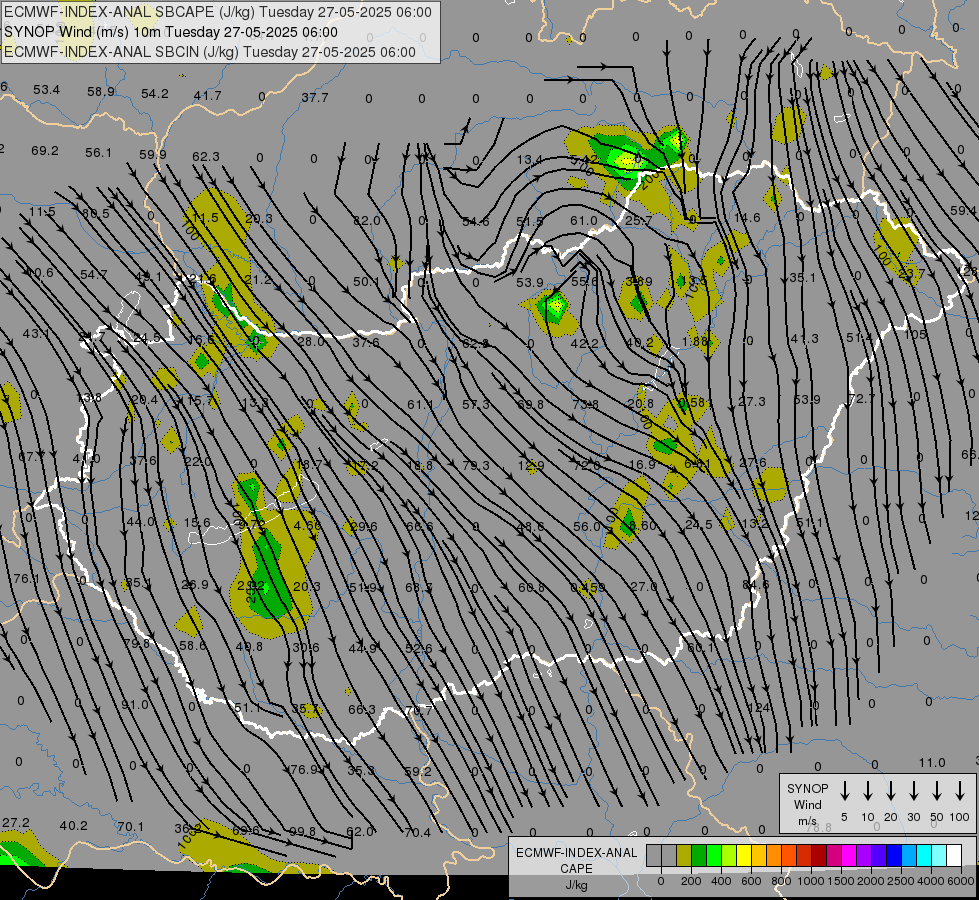
Task: Click the map value '37.7'
Action: pos(315,97)
